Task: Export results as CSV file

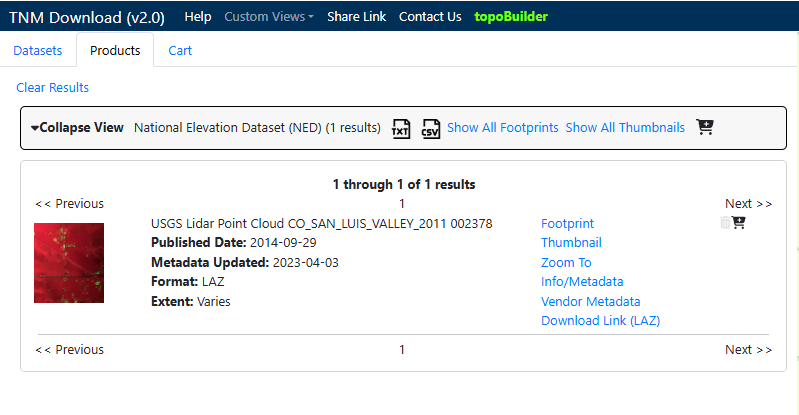Action: pyautogui.click(x=431, y=128)
